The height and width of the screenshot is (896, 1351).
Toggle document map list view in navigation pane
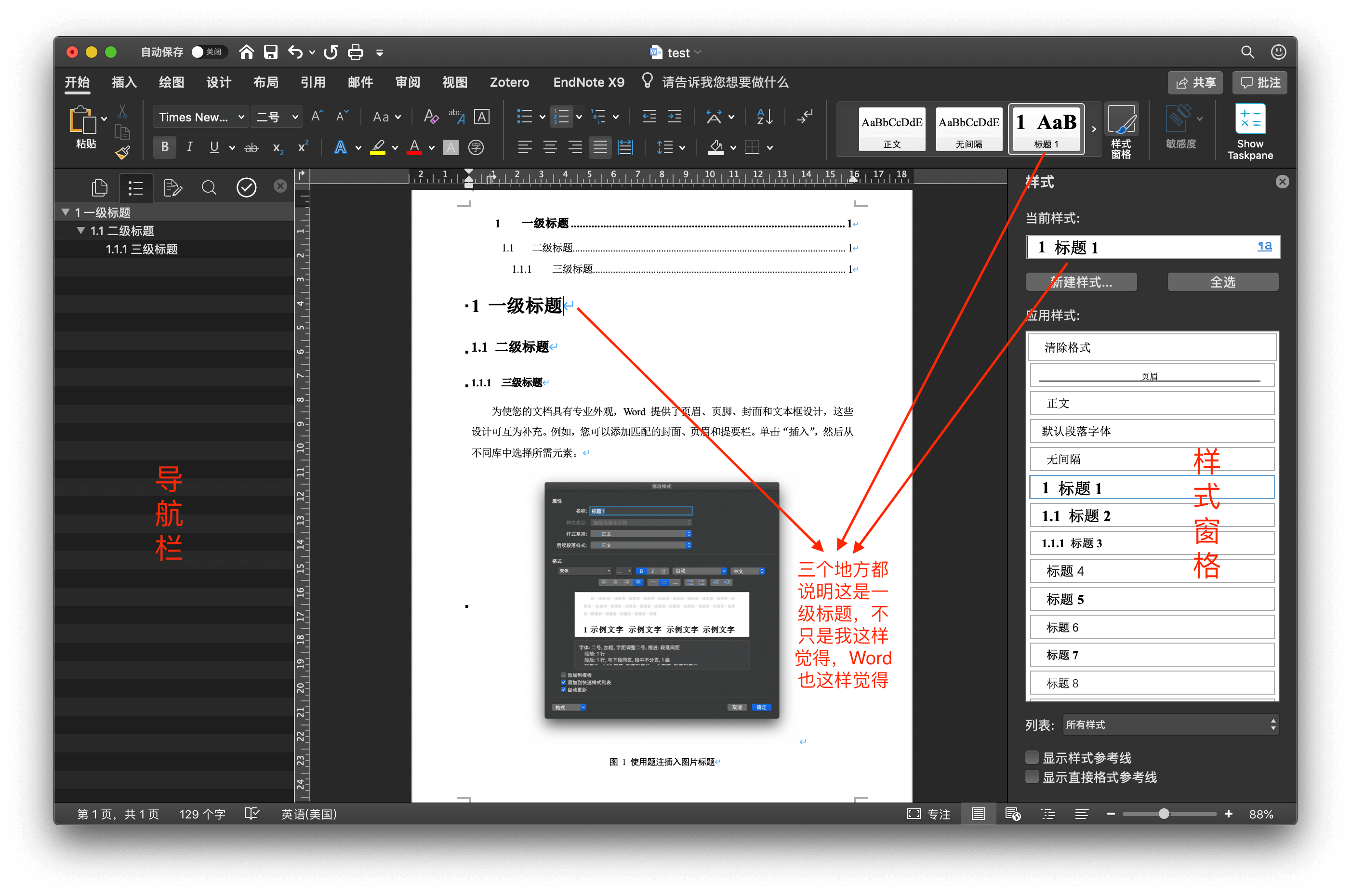(135, 188)
